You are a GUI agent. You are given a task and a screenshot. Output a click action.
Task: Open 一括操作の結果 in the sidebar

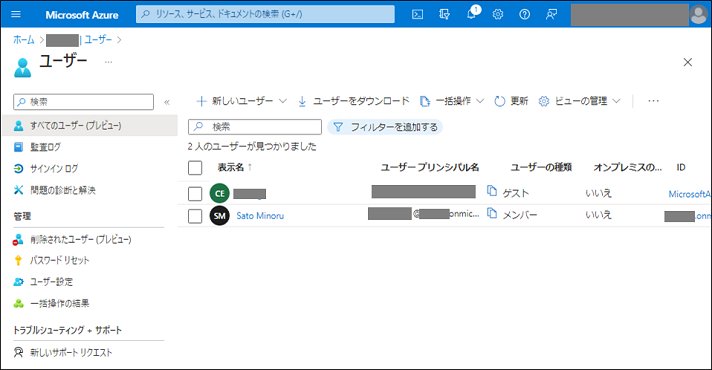point(59,303)
